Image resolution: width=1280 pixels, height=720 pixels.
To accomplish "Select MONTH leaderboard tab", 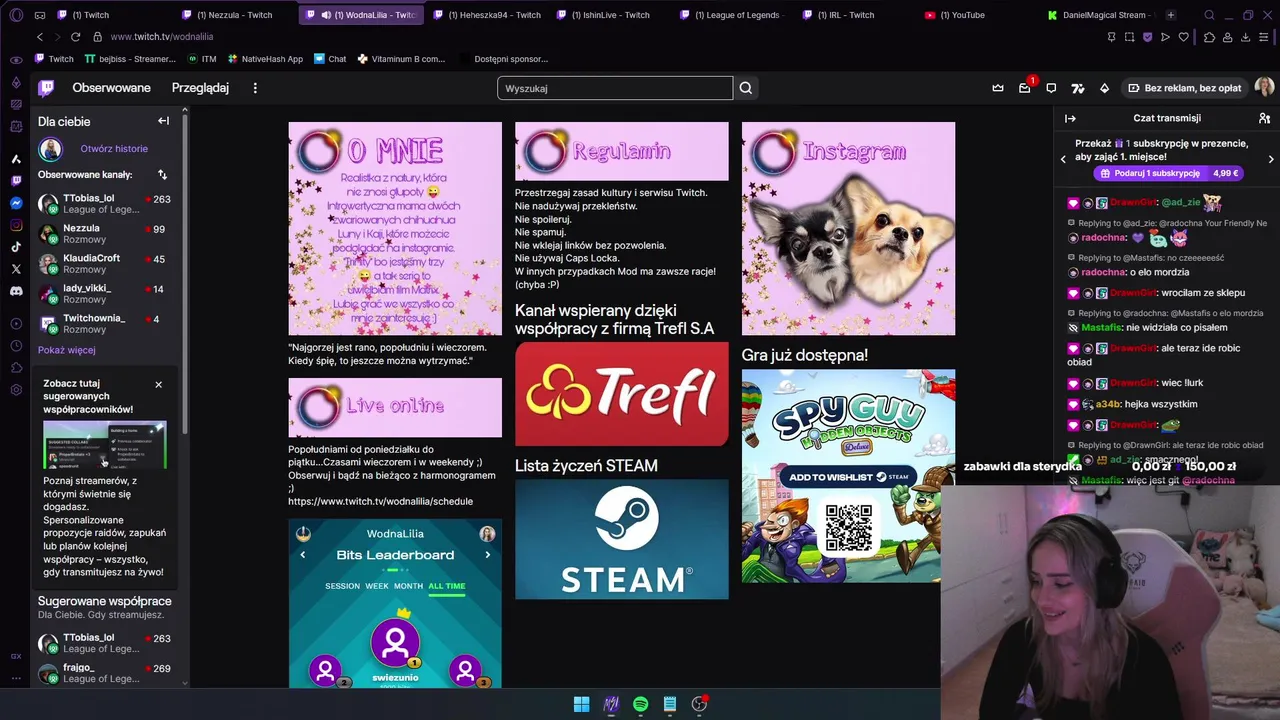I will click(408, 586).
